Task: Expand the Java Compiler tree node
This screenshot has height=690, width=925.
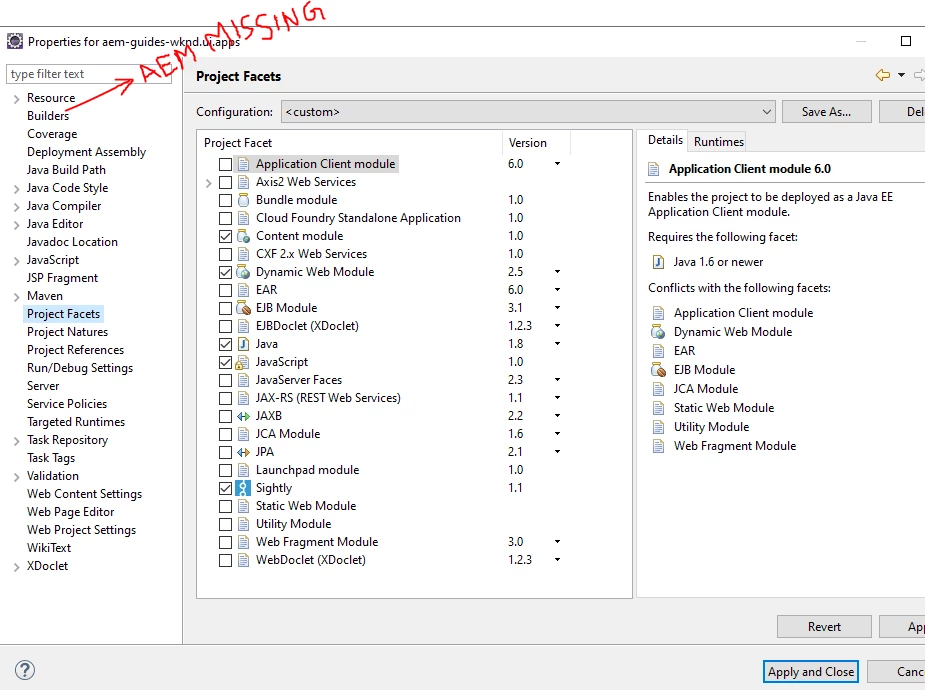Action: click(17, 207)
